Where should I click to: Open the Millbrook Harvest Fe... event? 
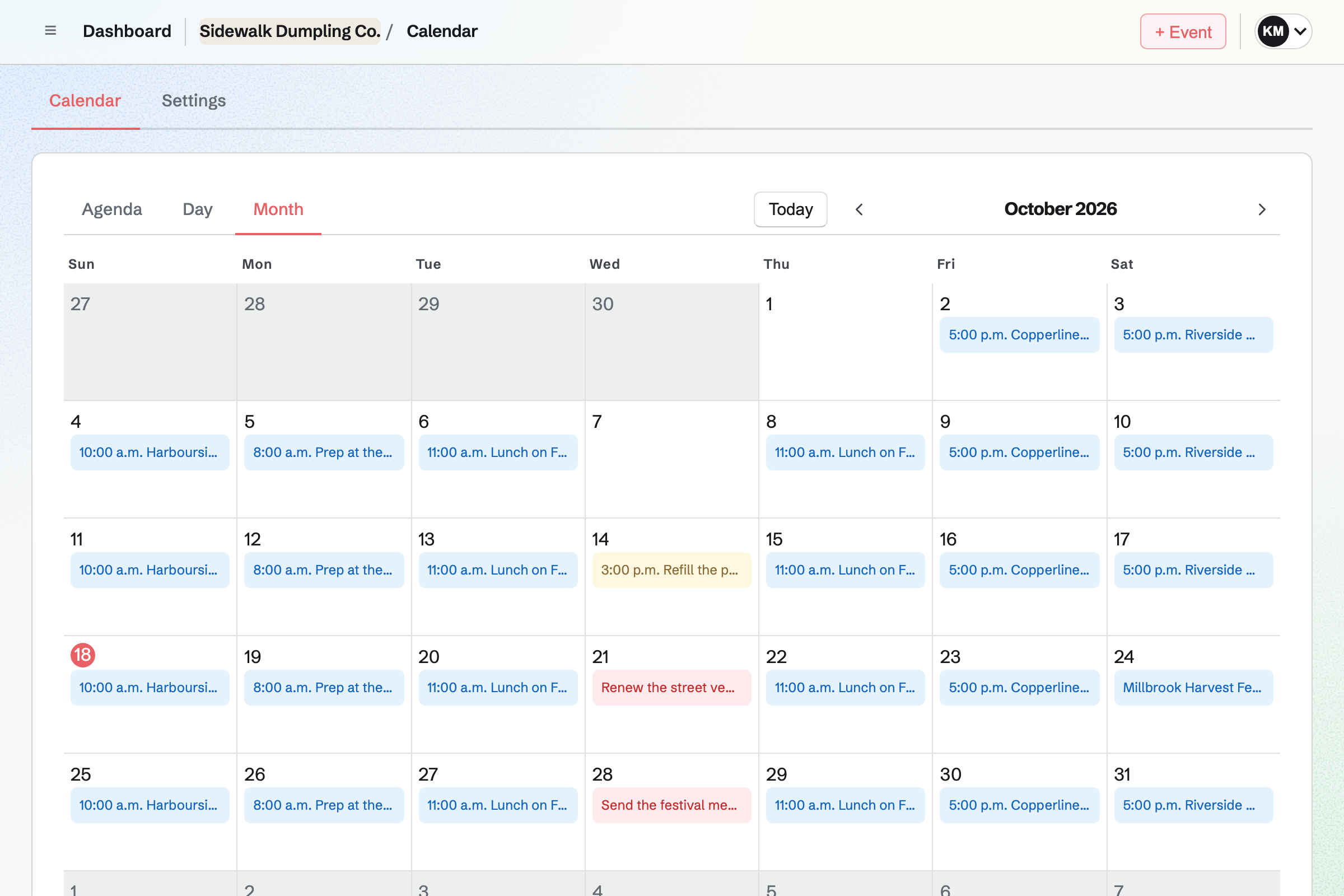(x=1193, y=688)
